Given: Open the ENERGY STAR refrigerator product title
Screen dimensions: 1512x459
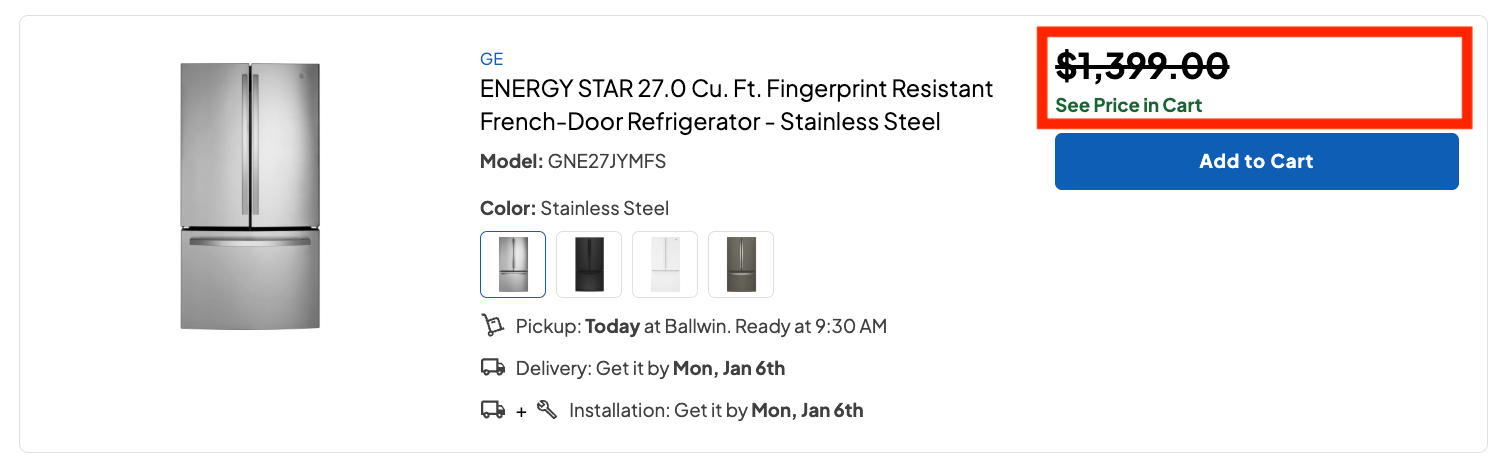Looking at the screenshot, I should [x=736, y=105].
